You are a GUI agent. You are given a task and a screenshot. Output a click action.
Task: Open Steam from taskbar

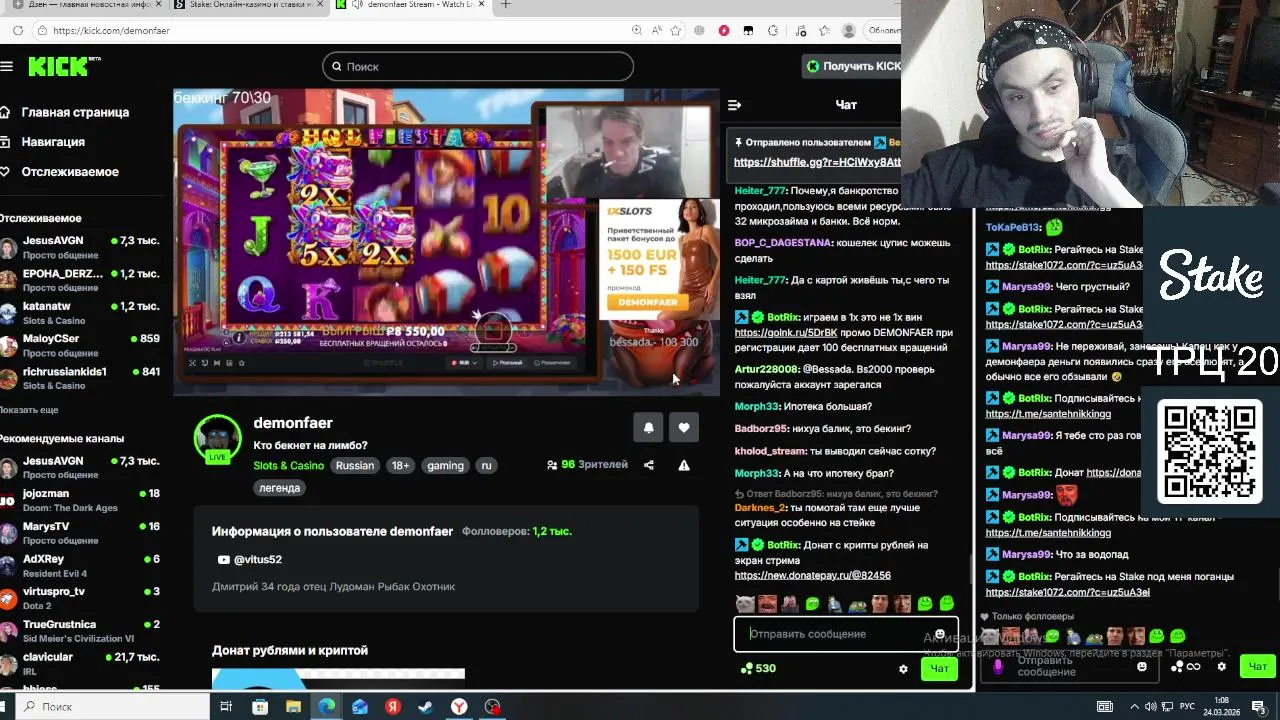pyautogui.click(x=426, y=707)
